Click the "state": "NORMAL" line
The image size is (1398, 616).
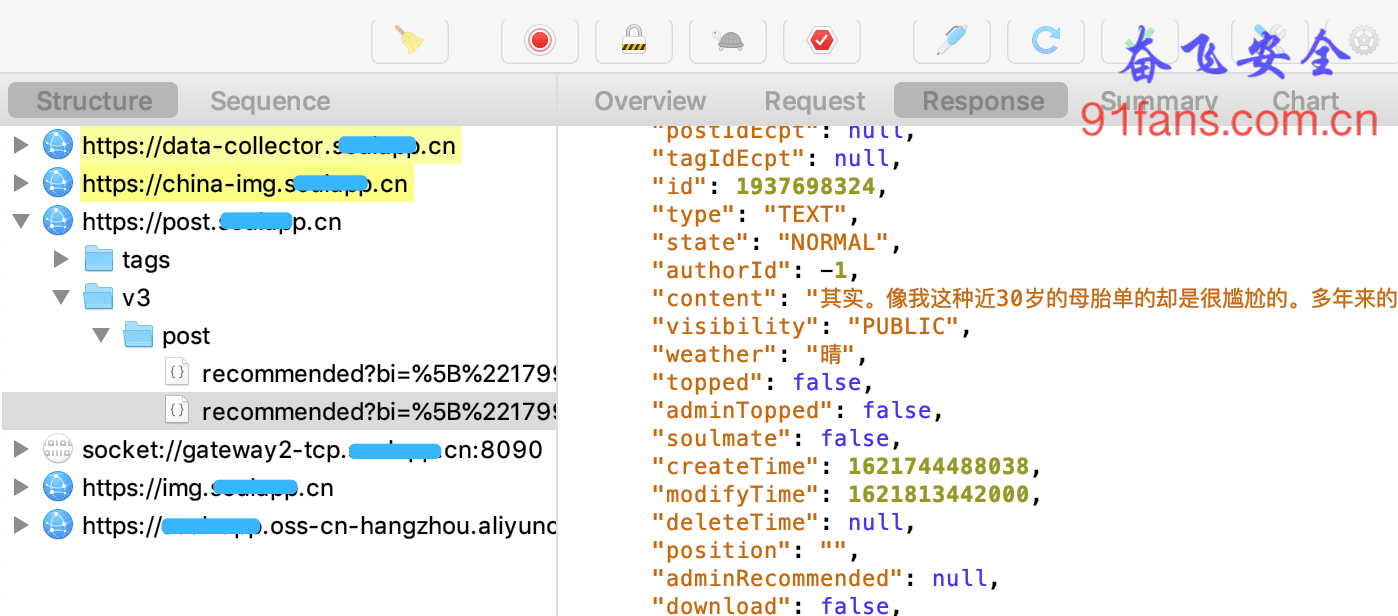(x=777, y=242)
